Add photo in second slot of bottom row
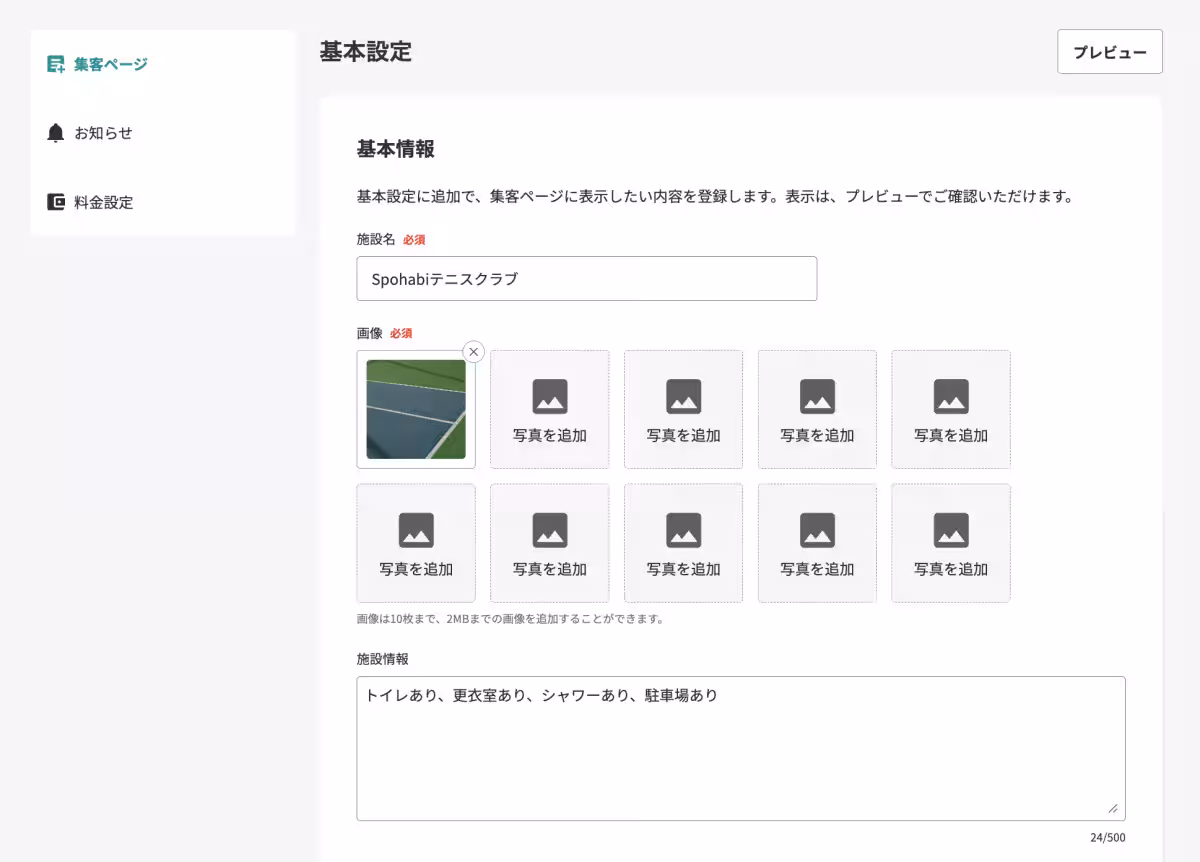Screen dimensions: 1200x862 (x=550, y=544)
